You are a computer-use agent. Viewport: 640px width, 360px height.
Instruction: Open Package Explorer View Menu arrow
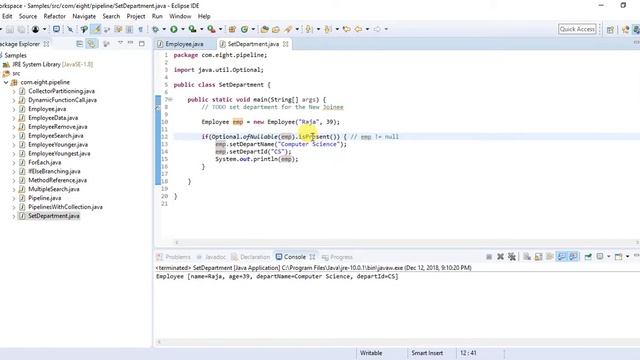pyautogui.click(x=120, y=43)
